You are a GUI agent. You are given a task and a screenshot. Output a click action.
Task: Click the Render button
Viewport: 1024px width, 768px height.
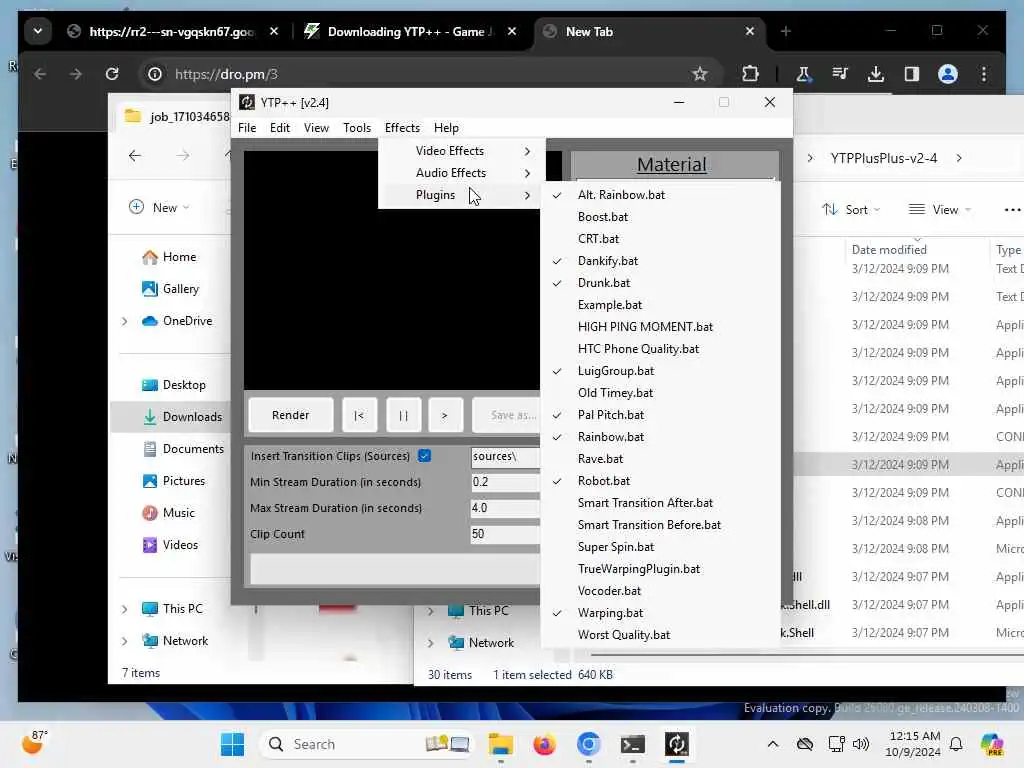pos(291,415)
